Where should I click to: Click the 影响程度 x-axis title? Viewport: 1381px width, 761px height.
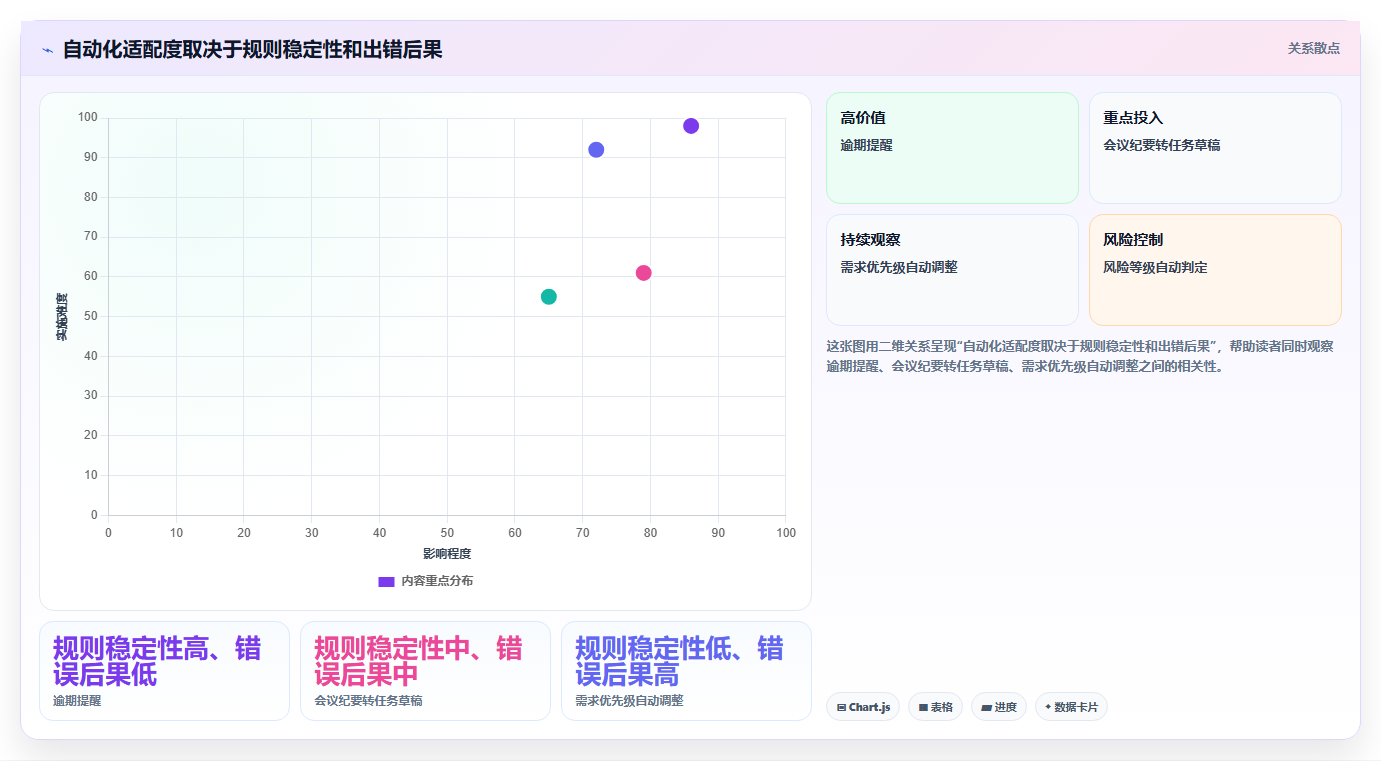pyautogui.click(x=447, y=554)
